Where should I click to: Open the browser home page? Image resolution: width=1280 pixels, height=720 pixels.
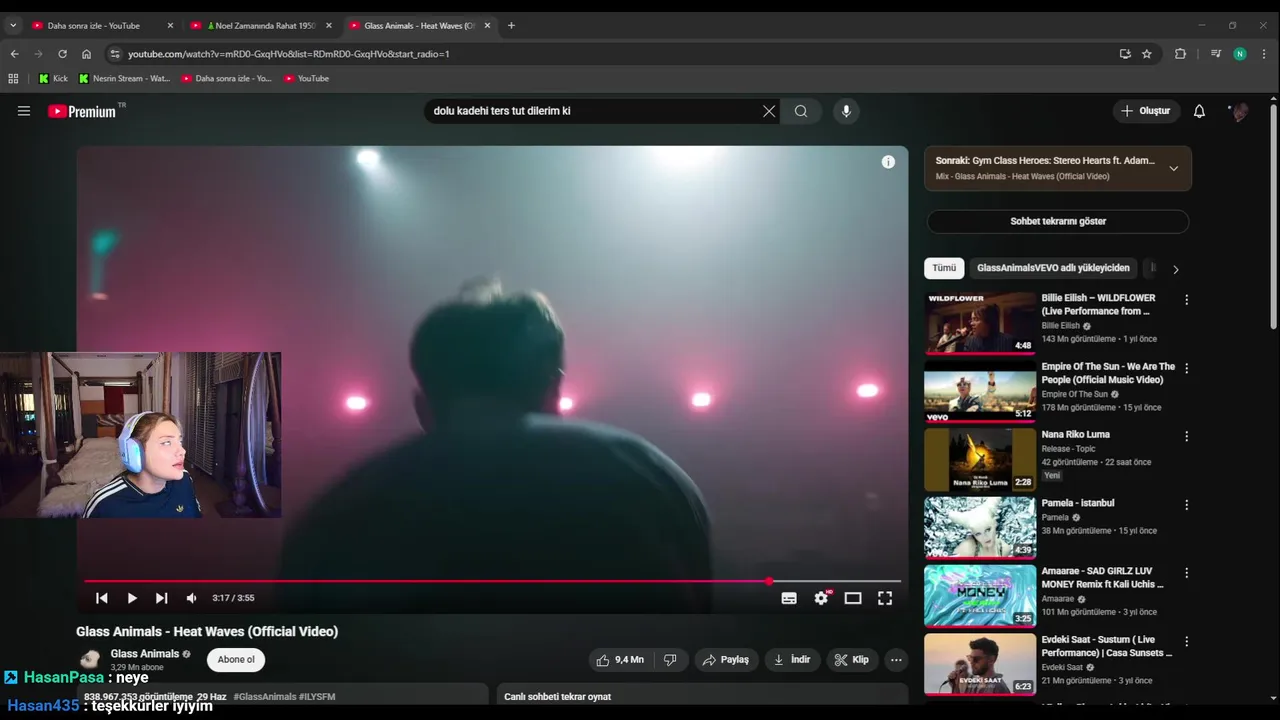pyautogui.click(x=86, y=54)
